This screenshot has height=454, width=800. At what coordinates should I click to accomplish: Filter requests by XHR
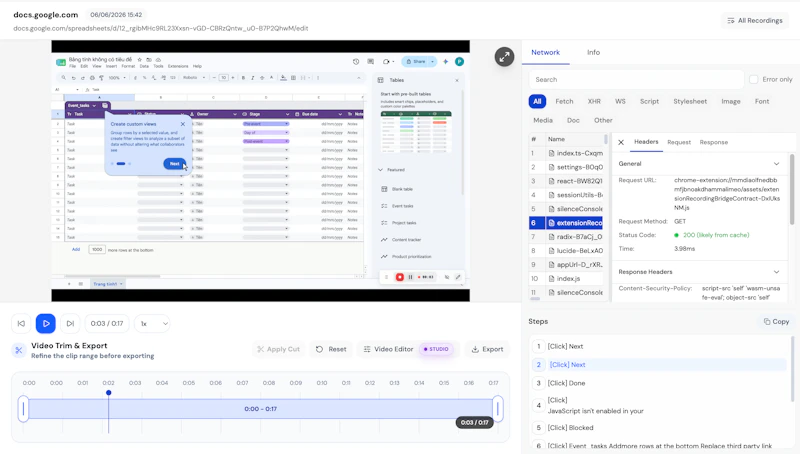tap(594, 102)
